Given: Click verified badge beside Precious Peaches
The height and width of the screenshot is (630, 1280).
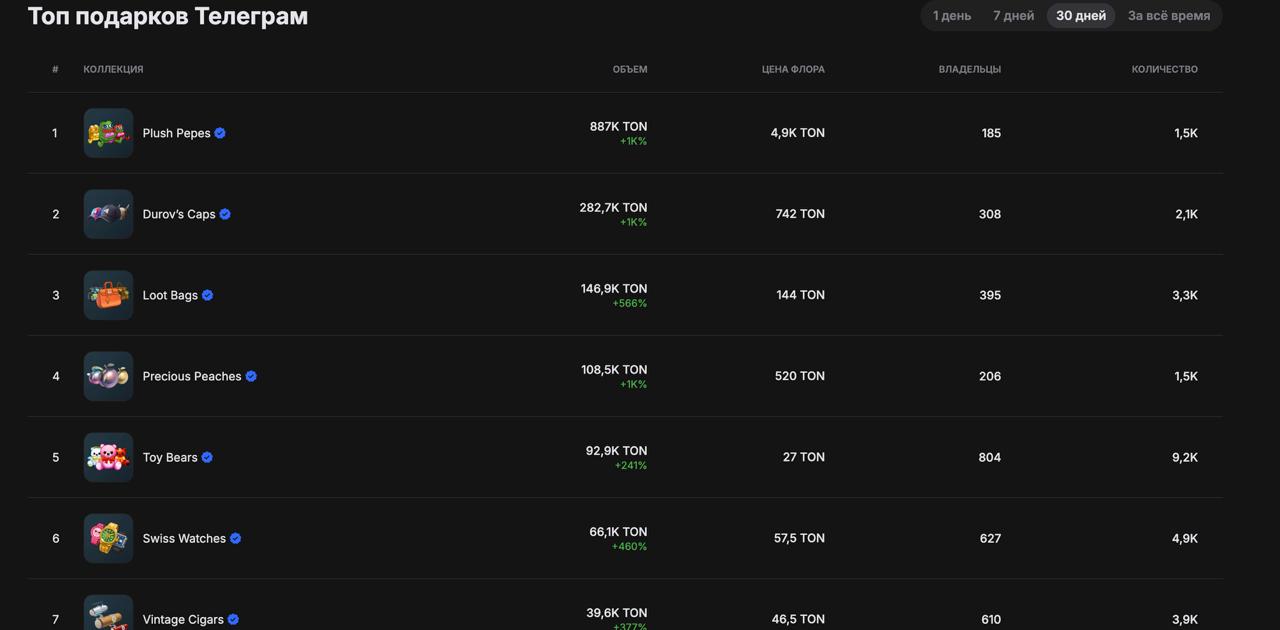Looking at the screenshot, I should tap(251, 376).
